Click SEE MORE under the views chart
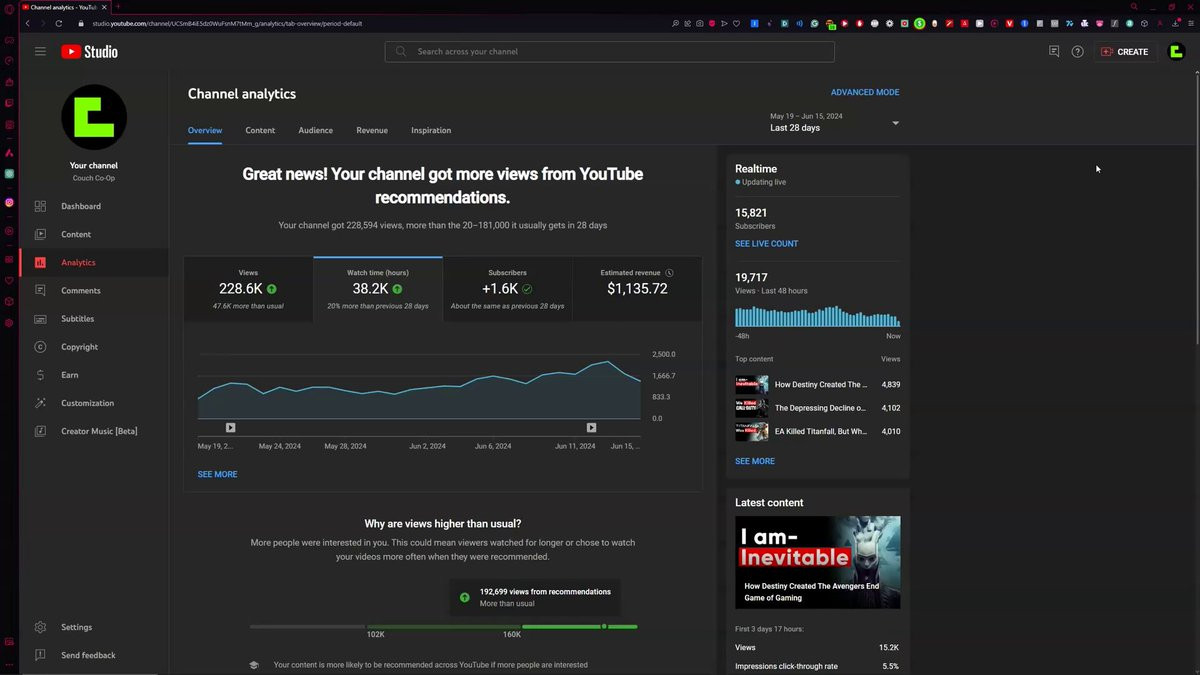The height and width of the screenshot is (675, 1200). coord(217,474)
